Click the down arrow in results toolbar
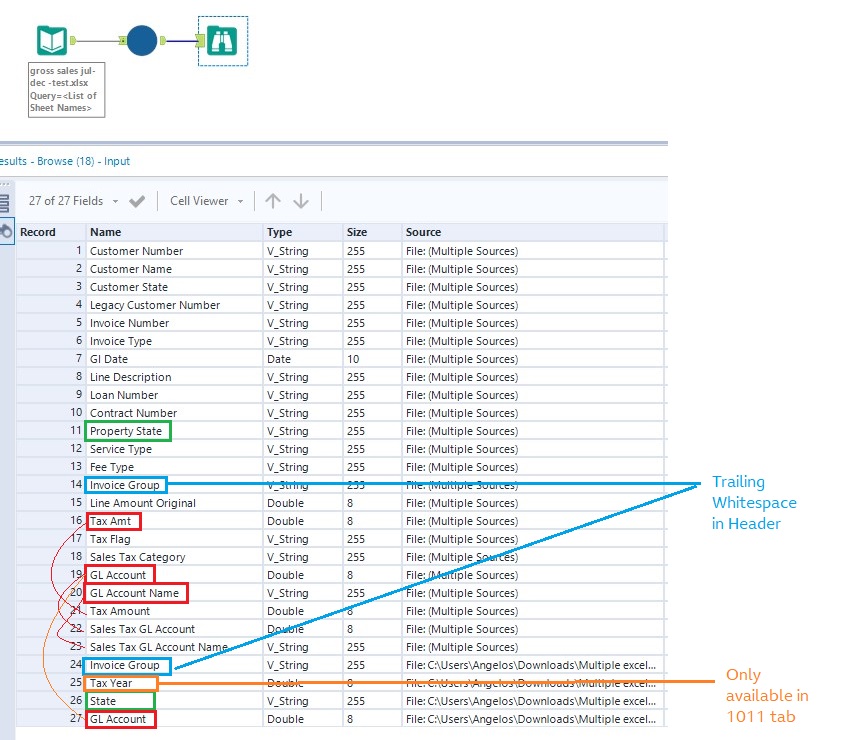Screen dimensions: 851x740 301,201
